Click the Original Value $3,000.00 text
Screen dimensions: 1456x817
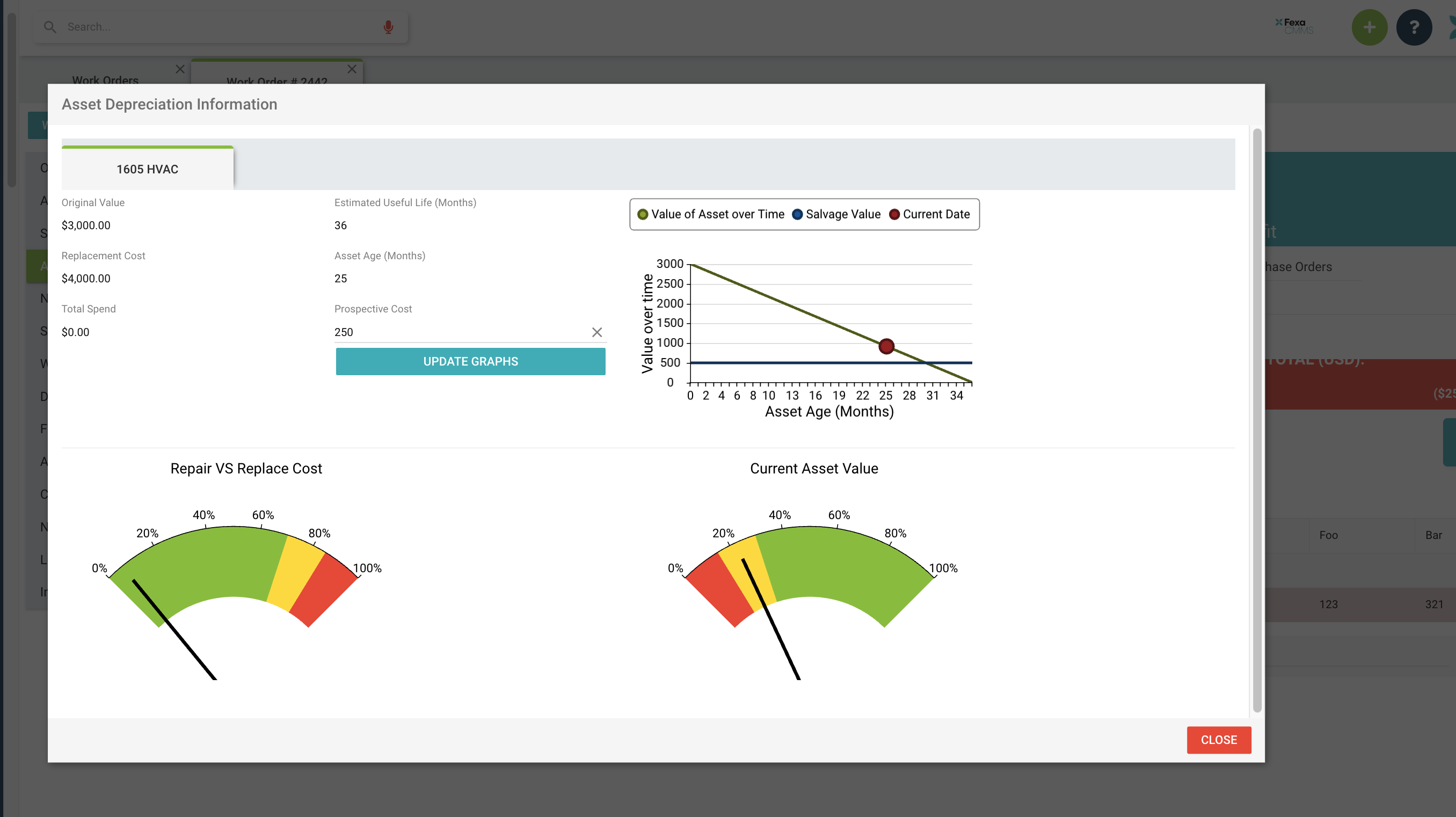tap(86, 225)
